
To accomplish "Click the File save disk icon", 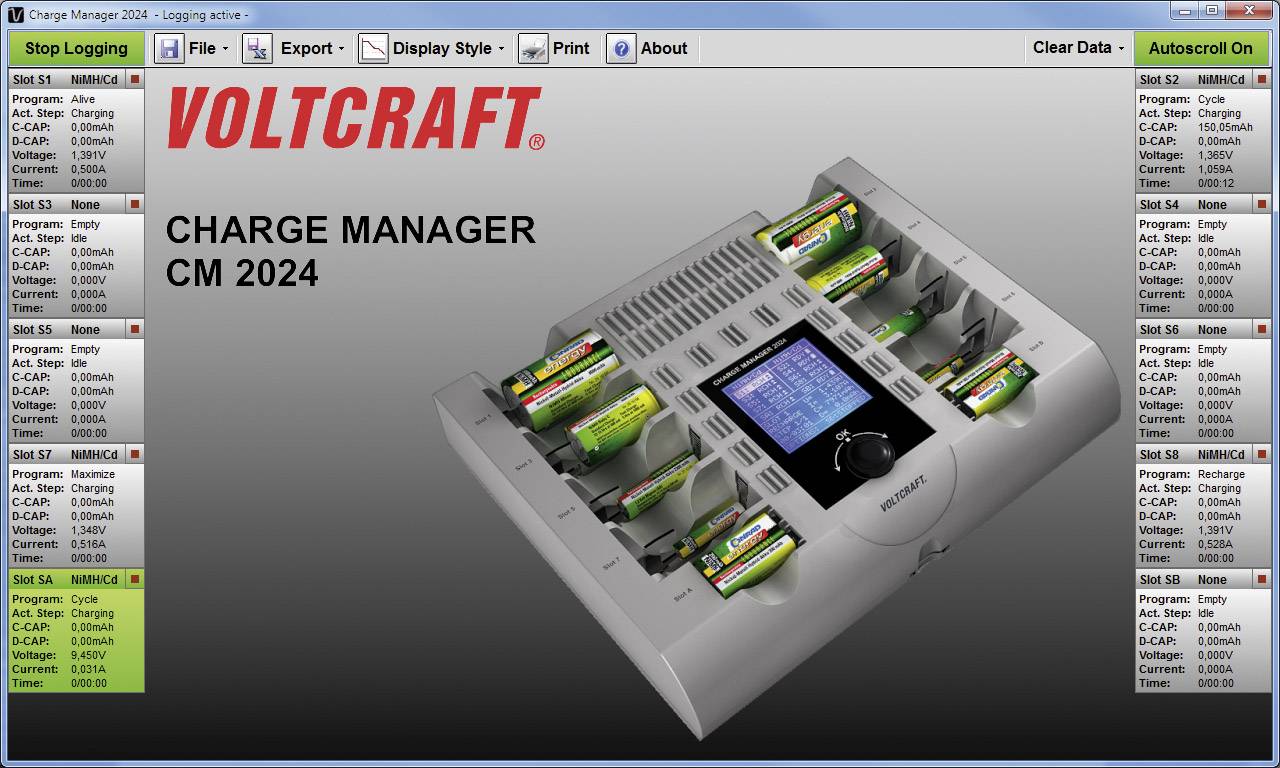I will coord(169,47).
